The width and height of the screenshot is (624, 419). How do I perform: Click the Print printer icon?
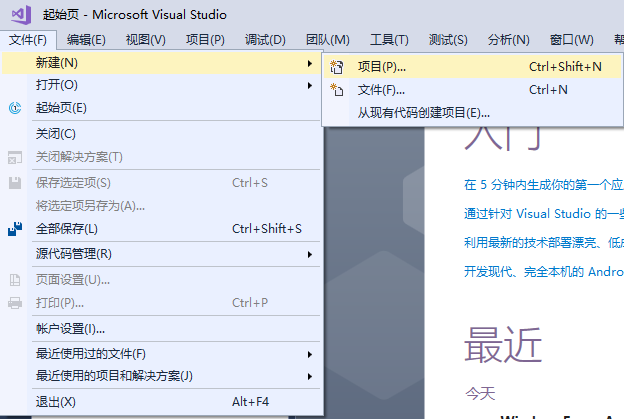pos(15,303)
